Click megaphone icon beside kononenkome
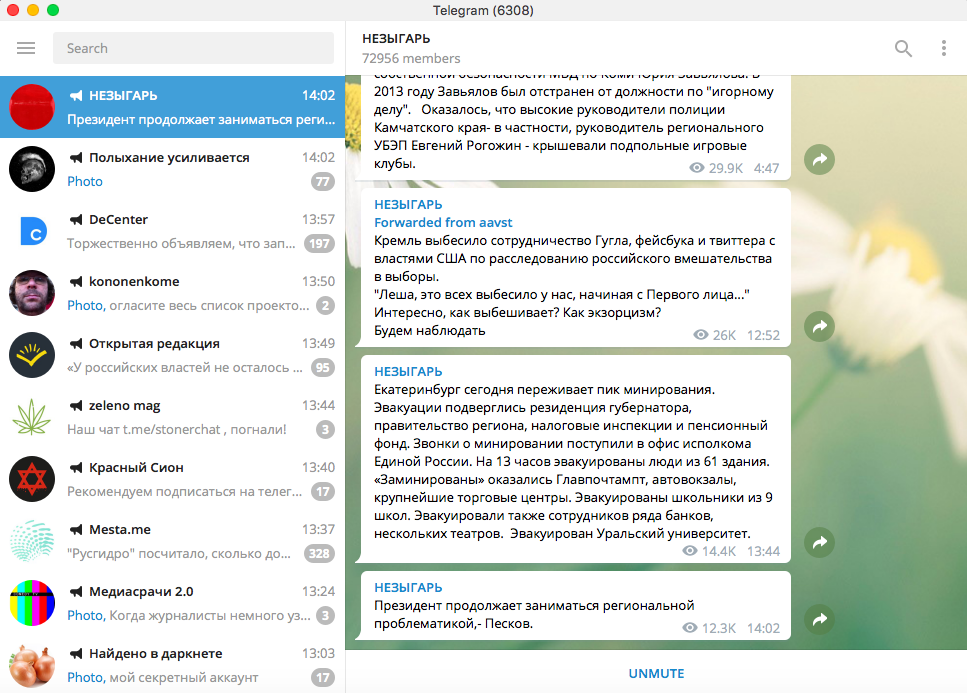The height and width of the screenshot is (693, 967). pyautogui.click(x=76, y=282)
